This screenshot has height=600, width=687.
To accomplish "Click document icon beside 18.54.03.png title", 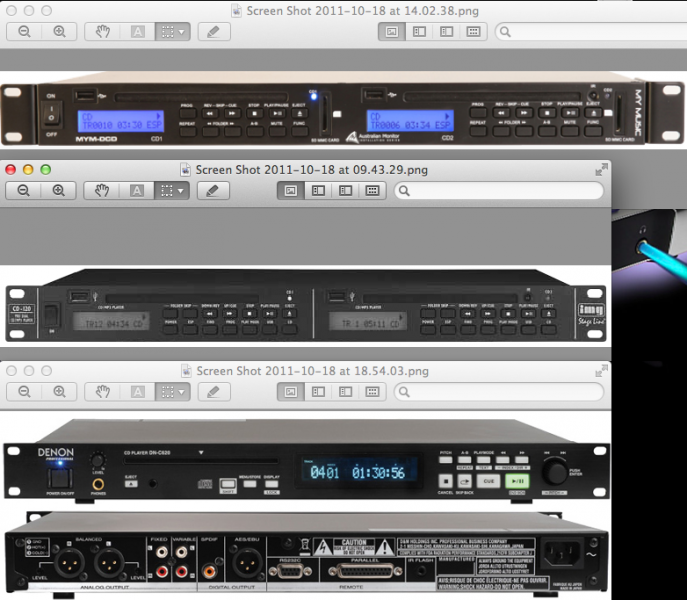I will [186, 371].
